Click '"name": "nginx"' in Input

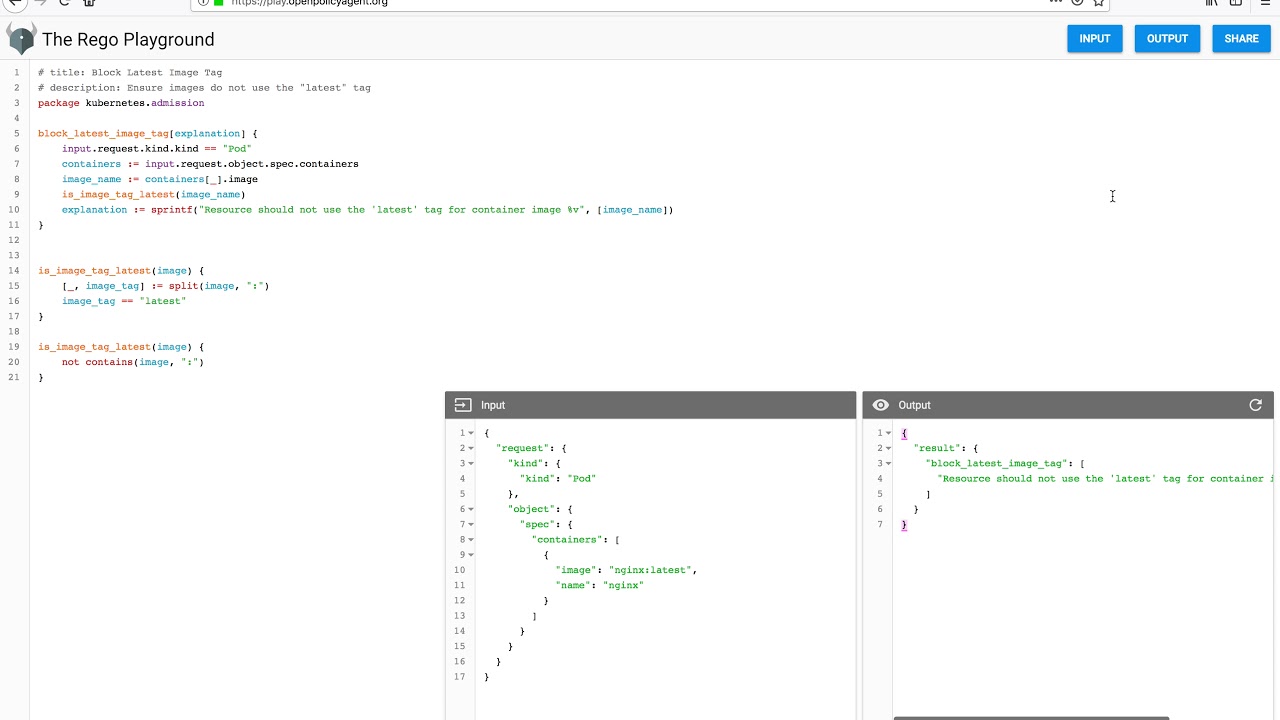click(600, 585)
